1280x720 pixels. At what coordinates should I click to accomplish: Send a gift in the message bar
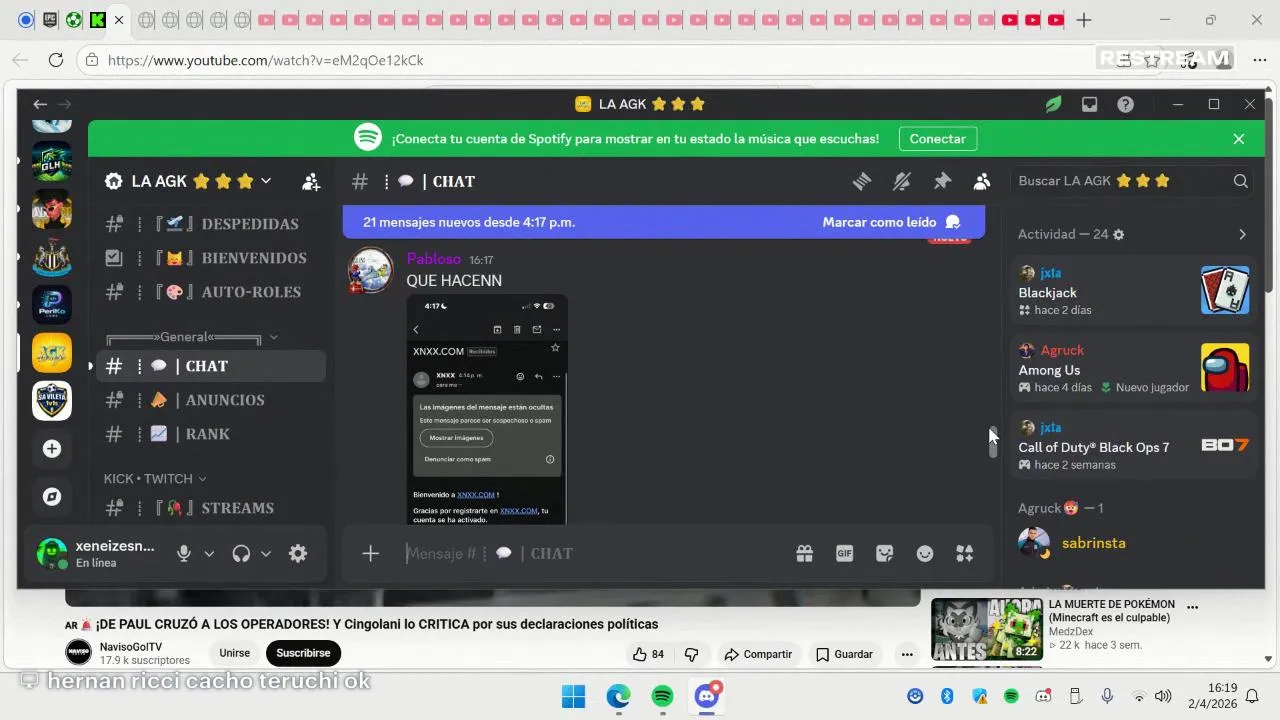pyautogui.click(x=804, y=553)
